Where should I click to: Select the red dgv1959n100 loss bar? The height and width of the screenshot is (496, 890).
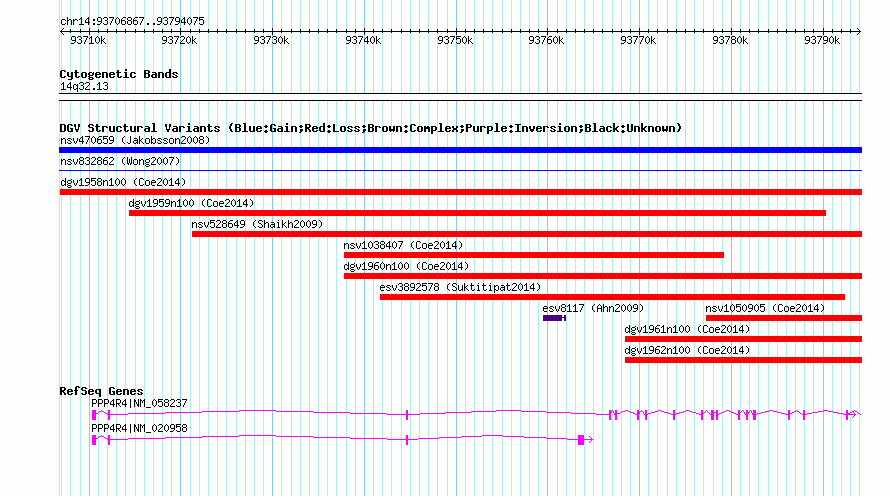click(x=477, y=213)
